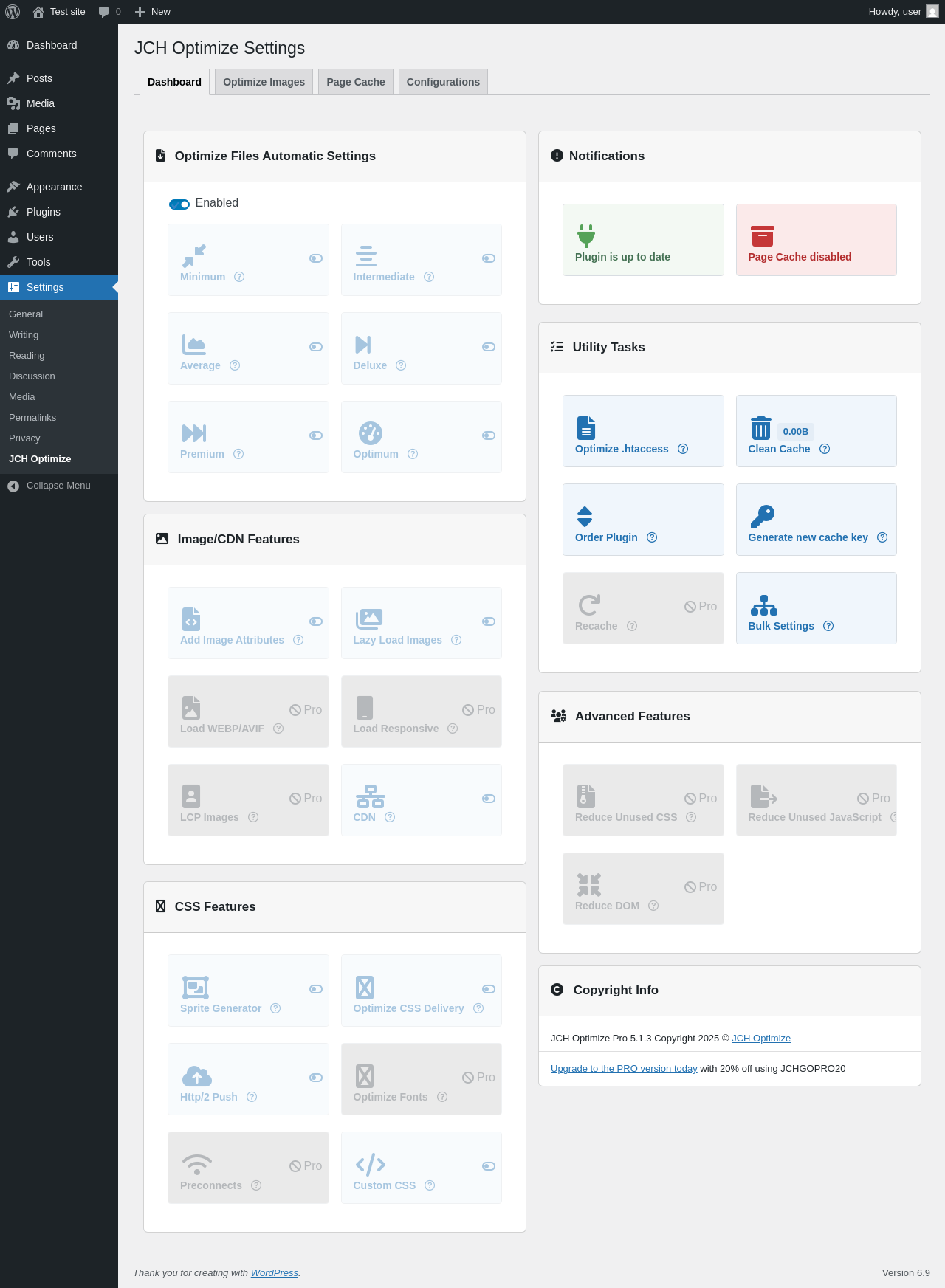Click the Clean Cache trash icon
This screenshot has width=945, height=1288.
coord(761,428)
